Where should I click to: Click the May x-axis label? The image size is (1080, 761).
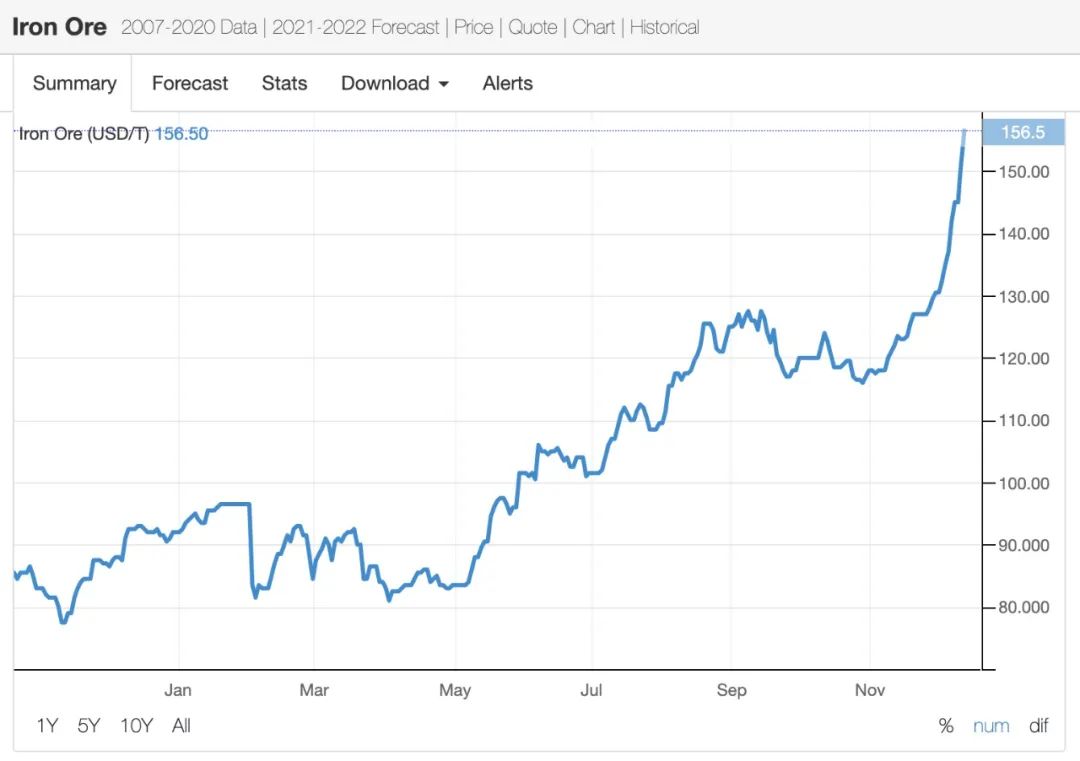tap(455, 690)
